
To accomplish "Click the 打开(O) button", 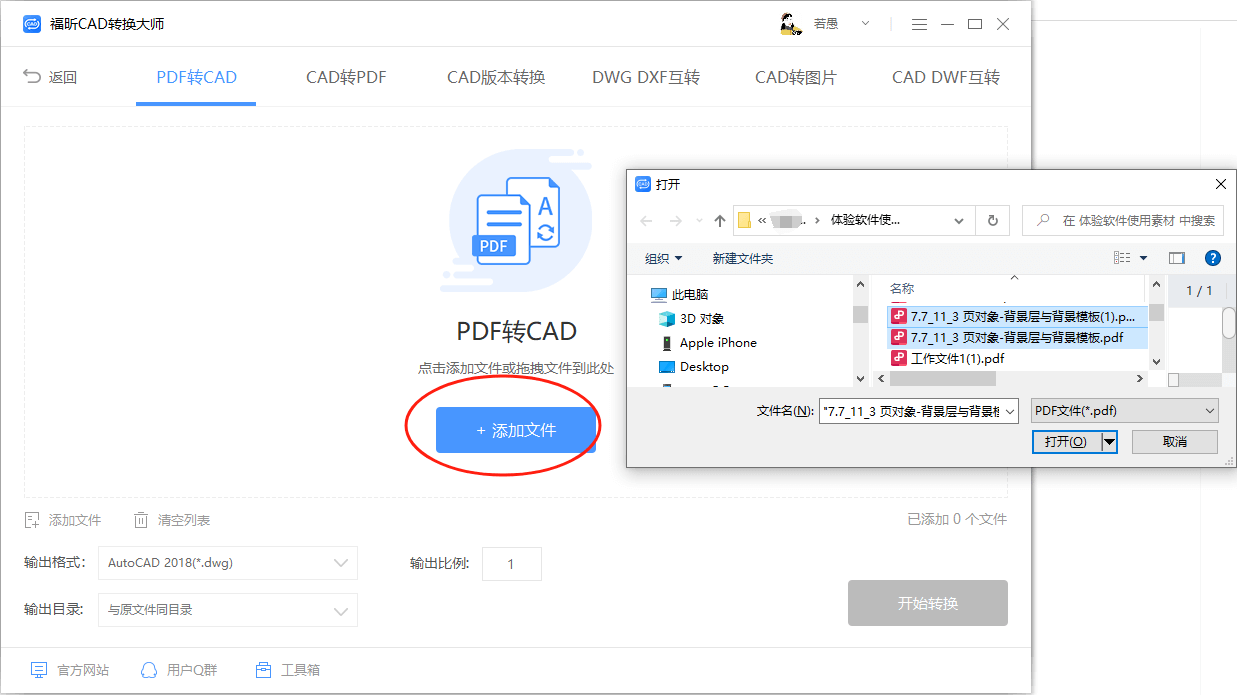I will pyautogui.click(x=1066, y=441).
